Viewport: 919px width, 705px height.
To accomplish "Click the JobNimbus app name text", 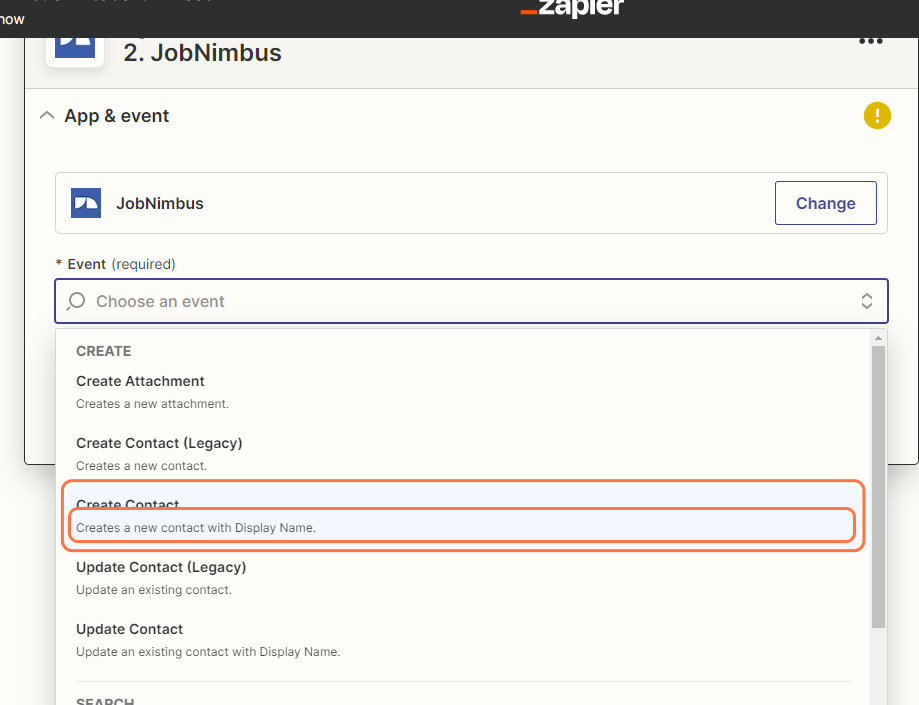I will (160, 203).
